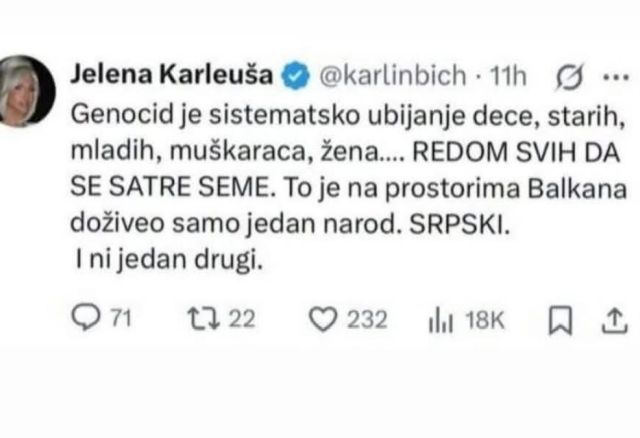This screenshot has height=438, width=640.
Task: Click the line "I ni jedan drugi."
Action: pyautogui.click(x=169, y=260)
